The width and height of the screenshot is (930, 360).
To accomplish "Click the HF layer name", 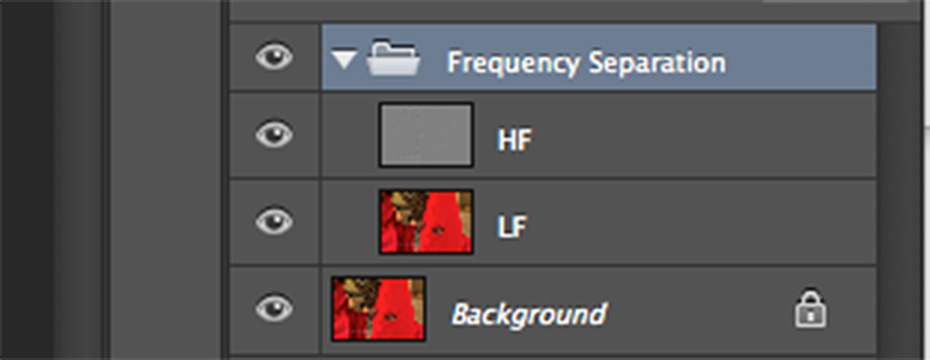I will click(514, 140).
